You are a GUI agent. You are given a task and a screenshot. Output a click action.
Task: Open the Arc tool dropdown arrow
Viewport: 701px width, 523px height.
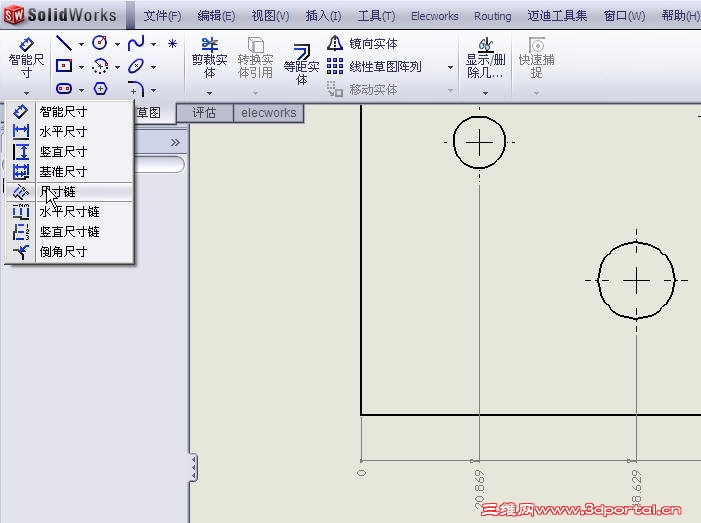pyautogui.click(x=118, y=67)
